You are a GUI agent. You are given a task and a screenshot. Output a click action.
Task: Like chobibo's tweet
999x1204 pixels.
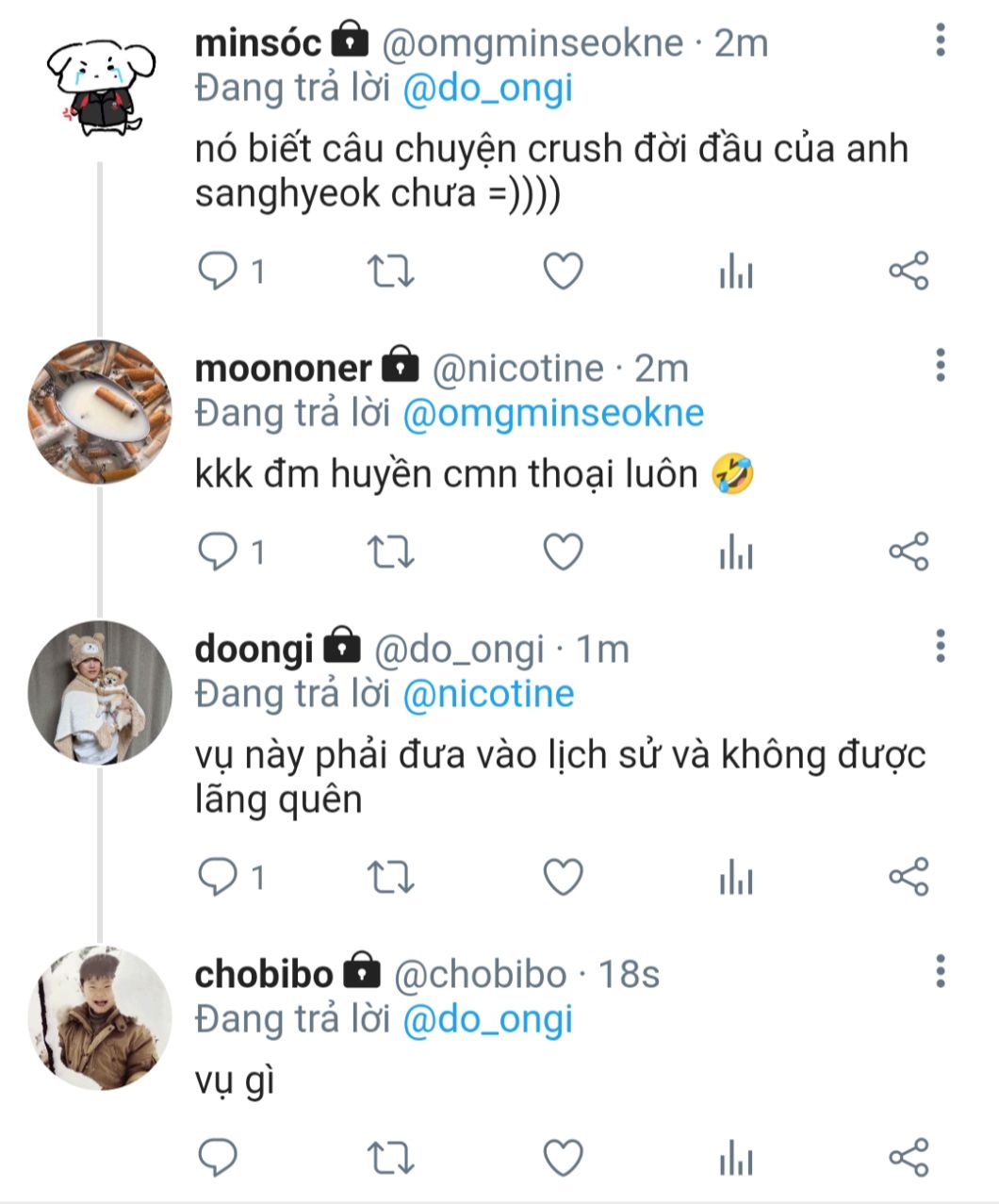tap(564, 1157)
